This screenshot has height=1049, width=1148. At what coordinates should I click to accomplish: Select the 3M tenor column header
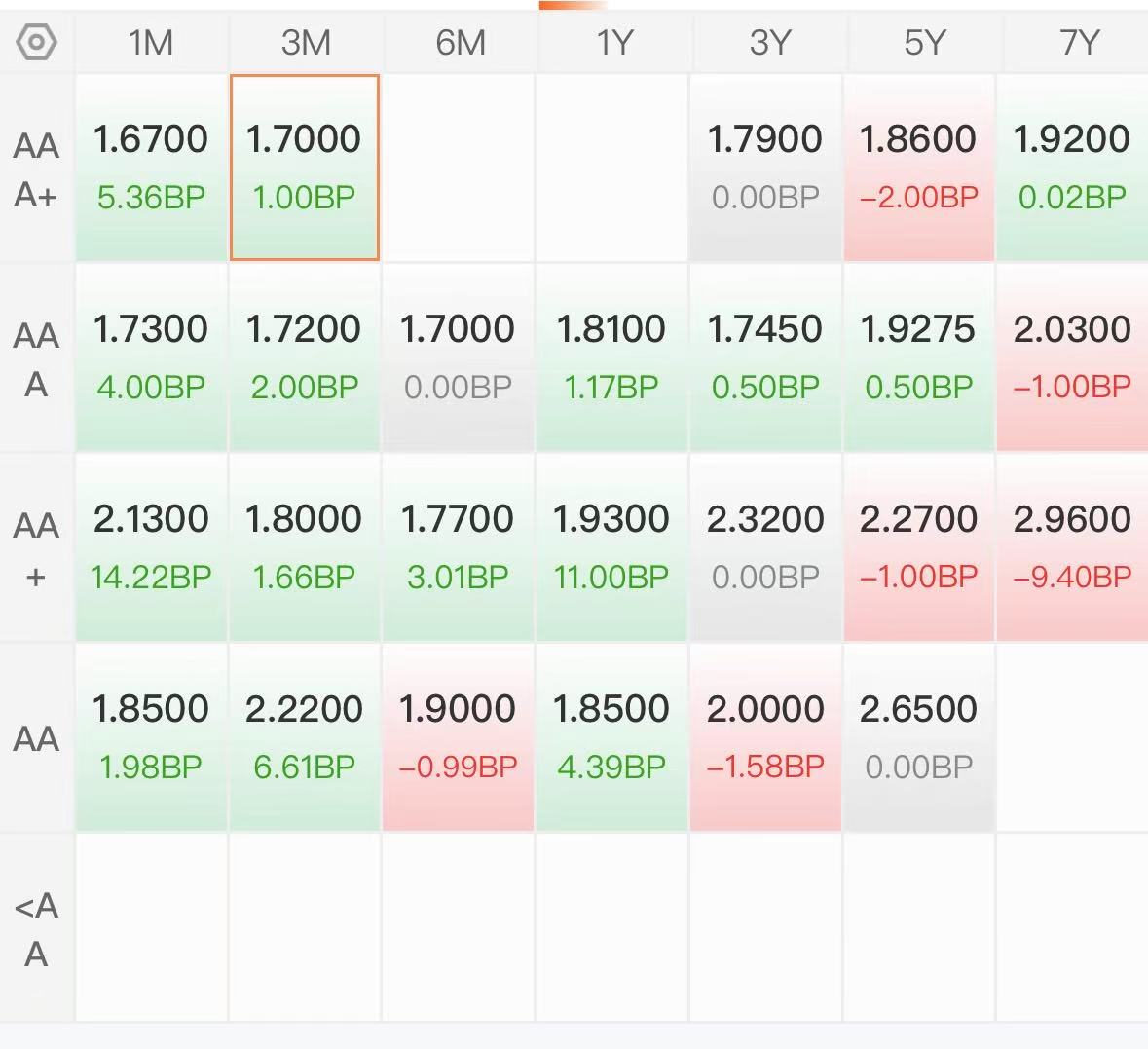point(305,43)
